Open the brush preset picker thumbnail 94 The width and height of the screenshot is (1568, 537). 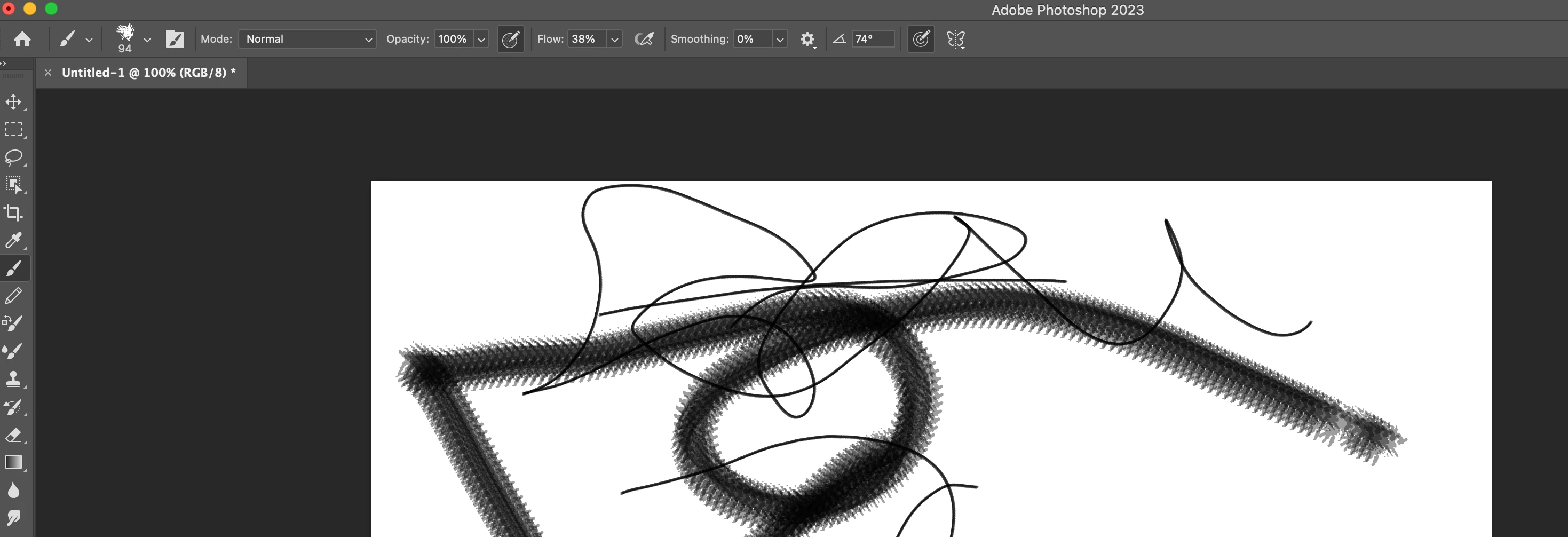125,39
